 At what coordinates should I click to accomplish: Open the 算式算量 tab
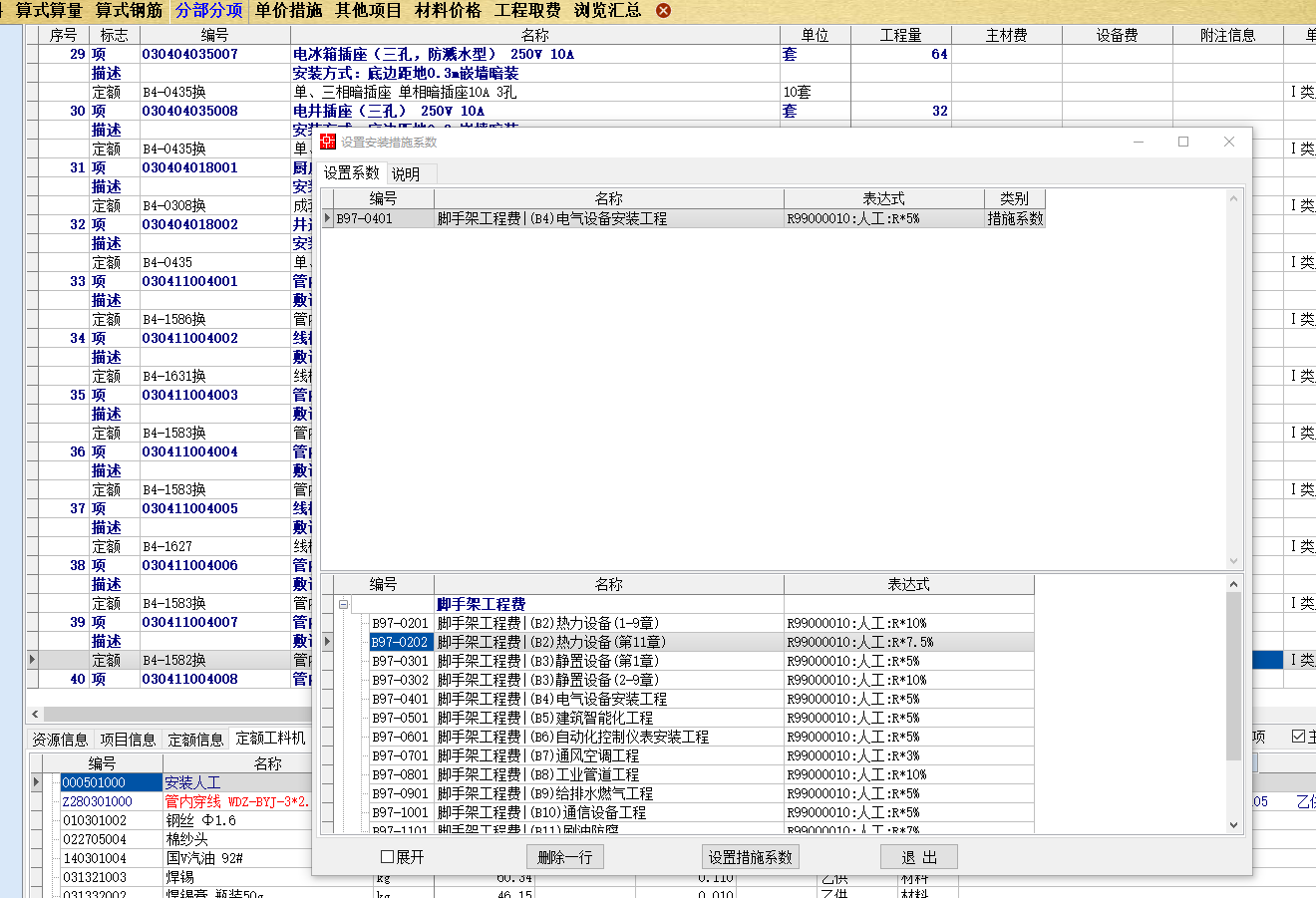click(x=49, y=11)
